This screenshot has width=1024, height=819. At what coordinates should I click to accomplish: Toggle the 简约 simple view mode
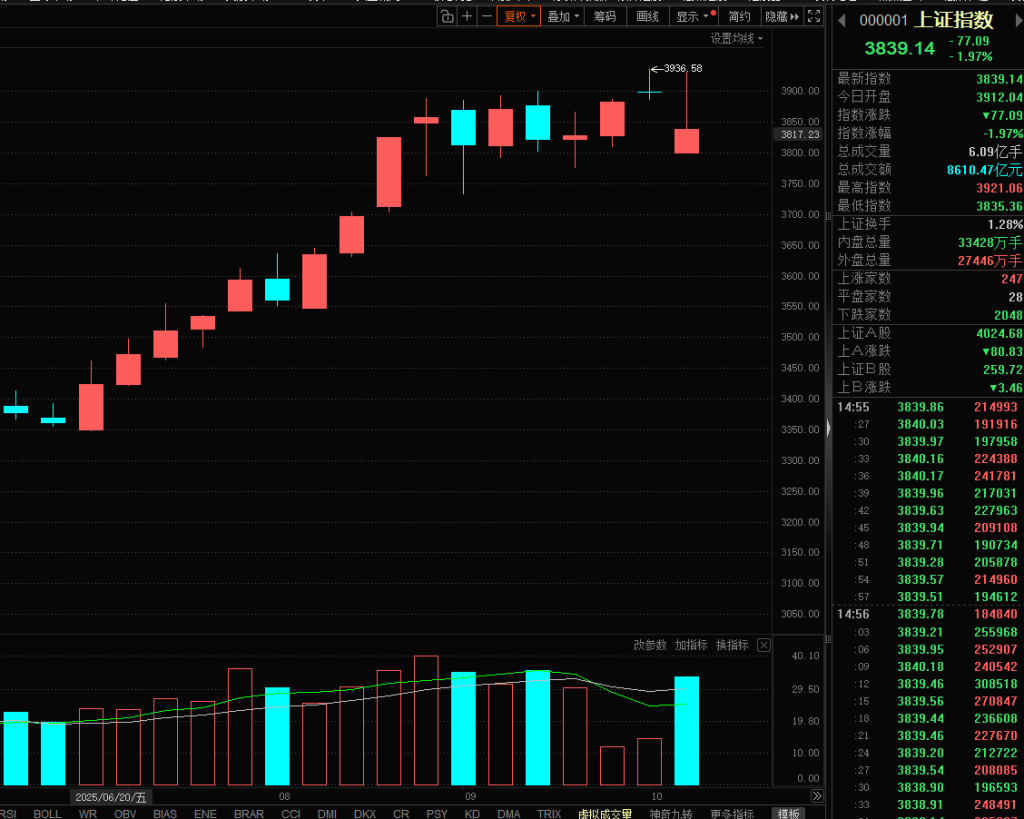(739, 16)
